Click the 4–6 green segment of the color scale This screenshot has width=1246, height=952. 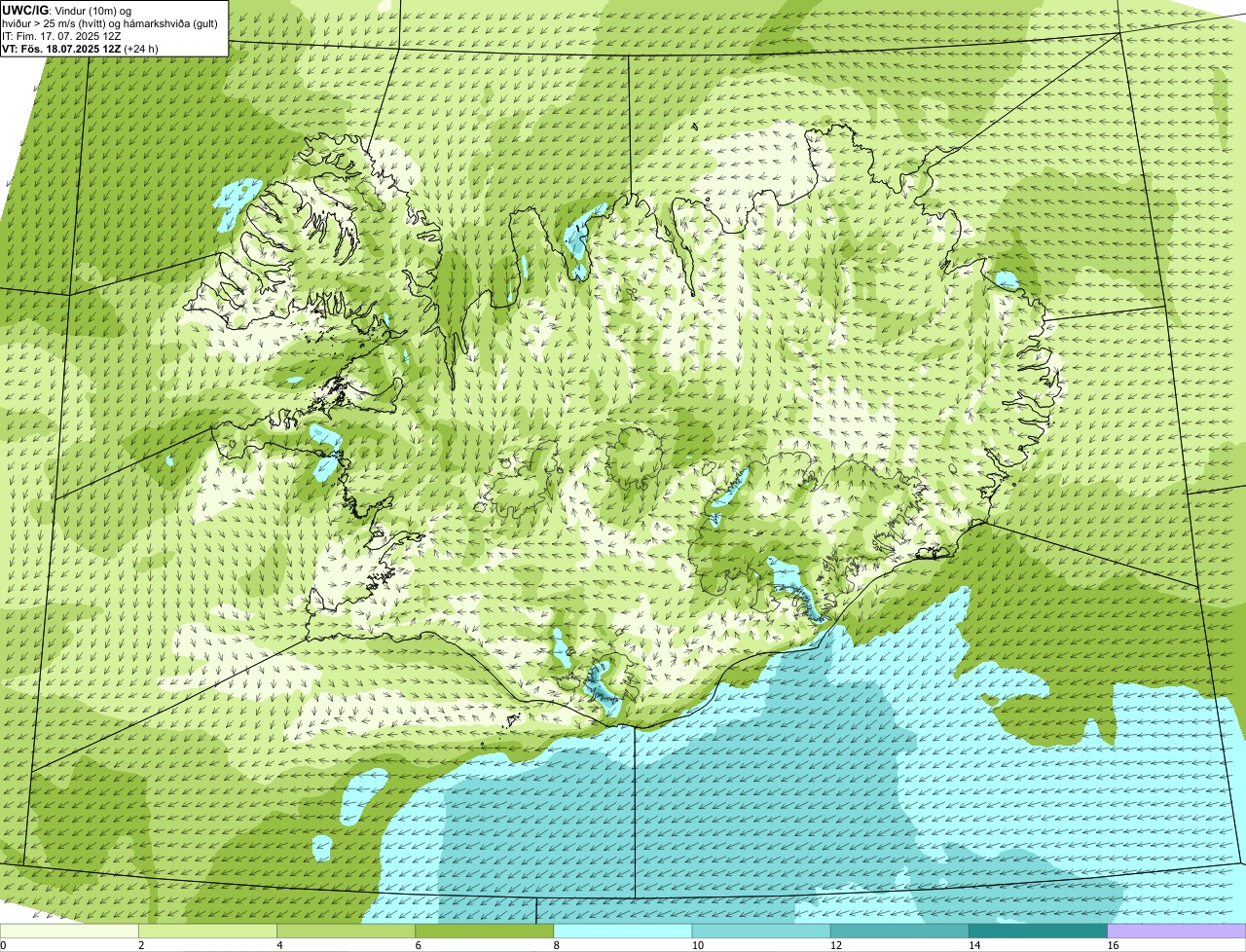(347, 932)
